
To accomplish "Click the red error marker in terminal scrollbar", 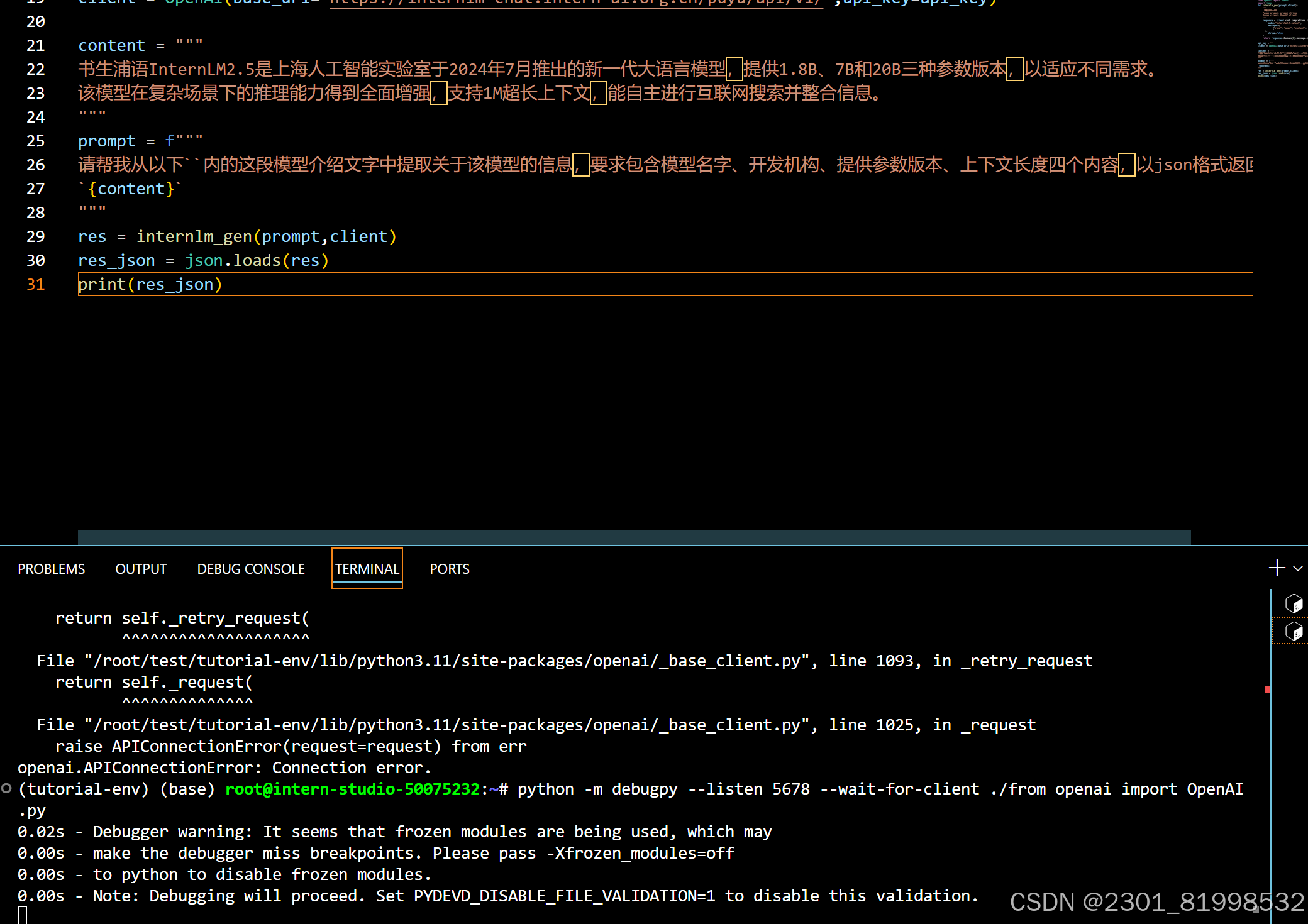I will (x=1267, y=690).
